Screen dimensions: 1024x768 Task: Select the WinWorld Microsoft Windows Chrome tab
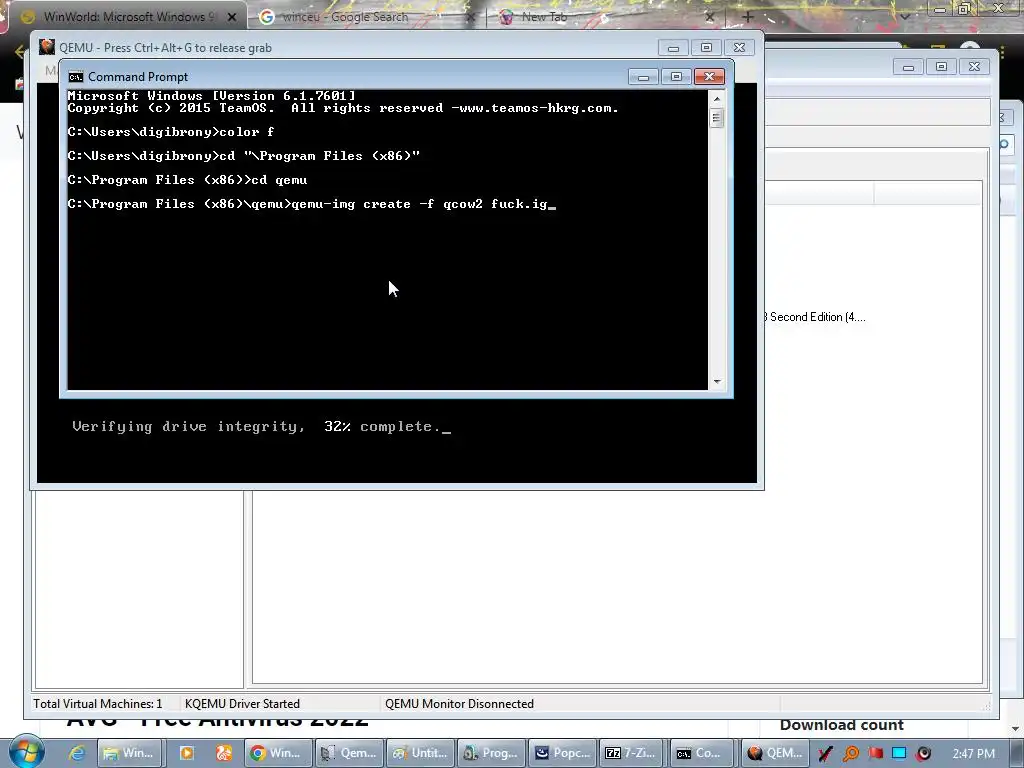click(129, 17)
